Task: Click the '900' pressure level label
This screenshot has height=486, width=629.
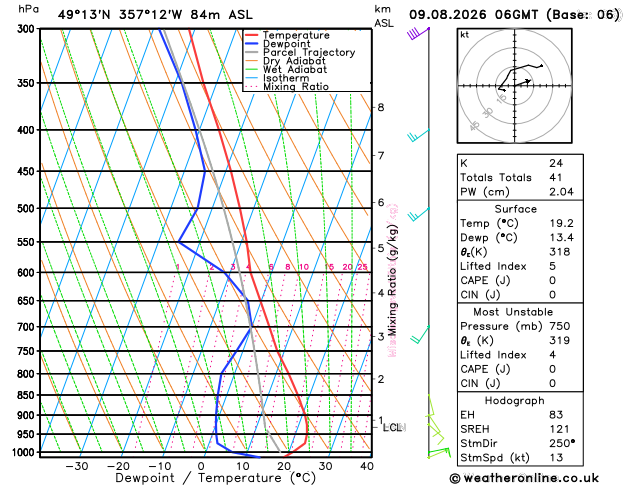Action: [x=28, y=415]
